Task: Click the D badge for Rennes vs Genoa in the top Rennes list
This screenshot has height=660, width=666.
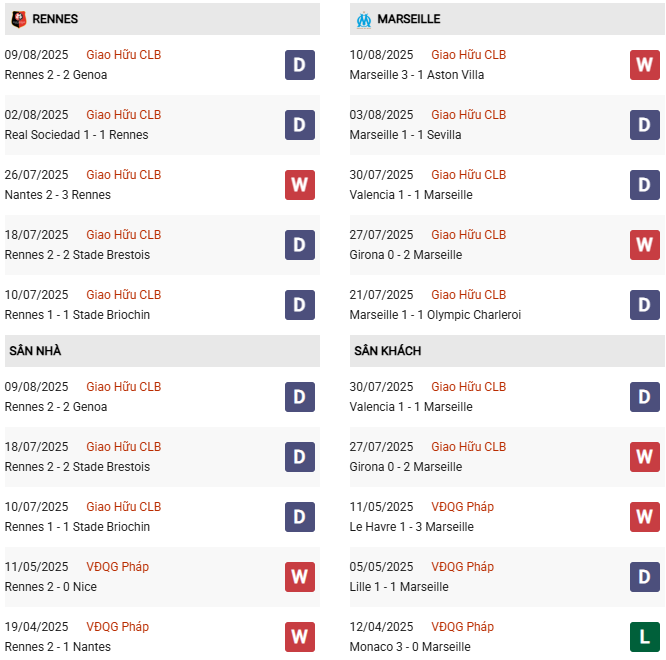Action: [300, 65]
